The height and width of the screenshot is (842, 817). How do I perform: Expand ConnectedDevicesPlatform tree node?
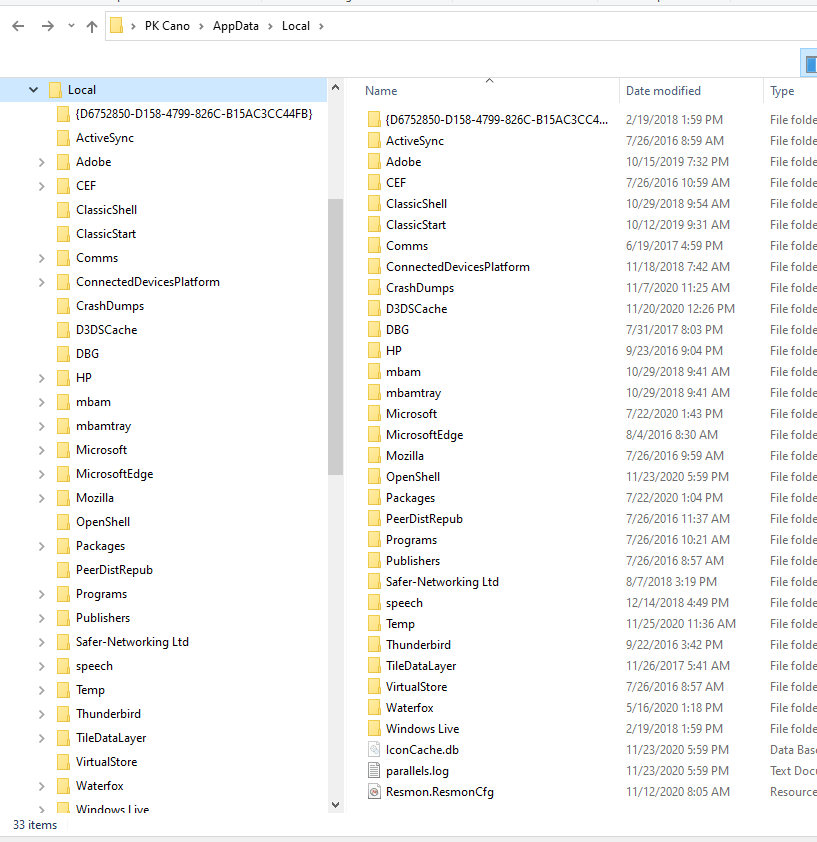click(x=41, y=282)
